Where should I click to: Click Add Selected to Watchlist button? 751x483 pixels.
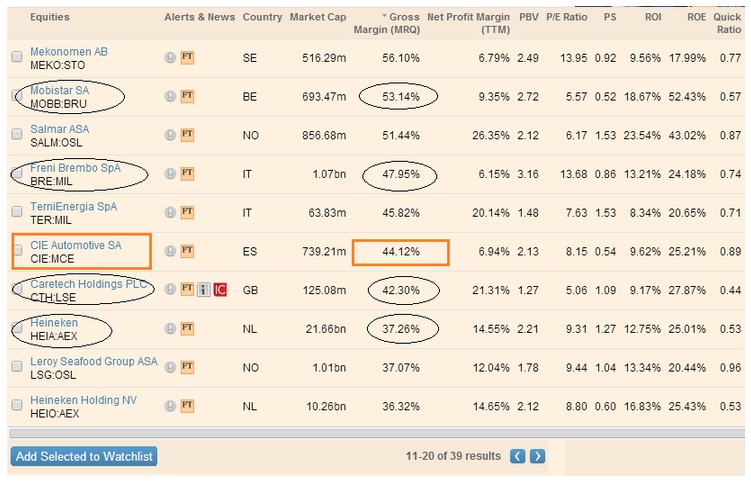tap(84, 456)
